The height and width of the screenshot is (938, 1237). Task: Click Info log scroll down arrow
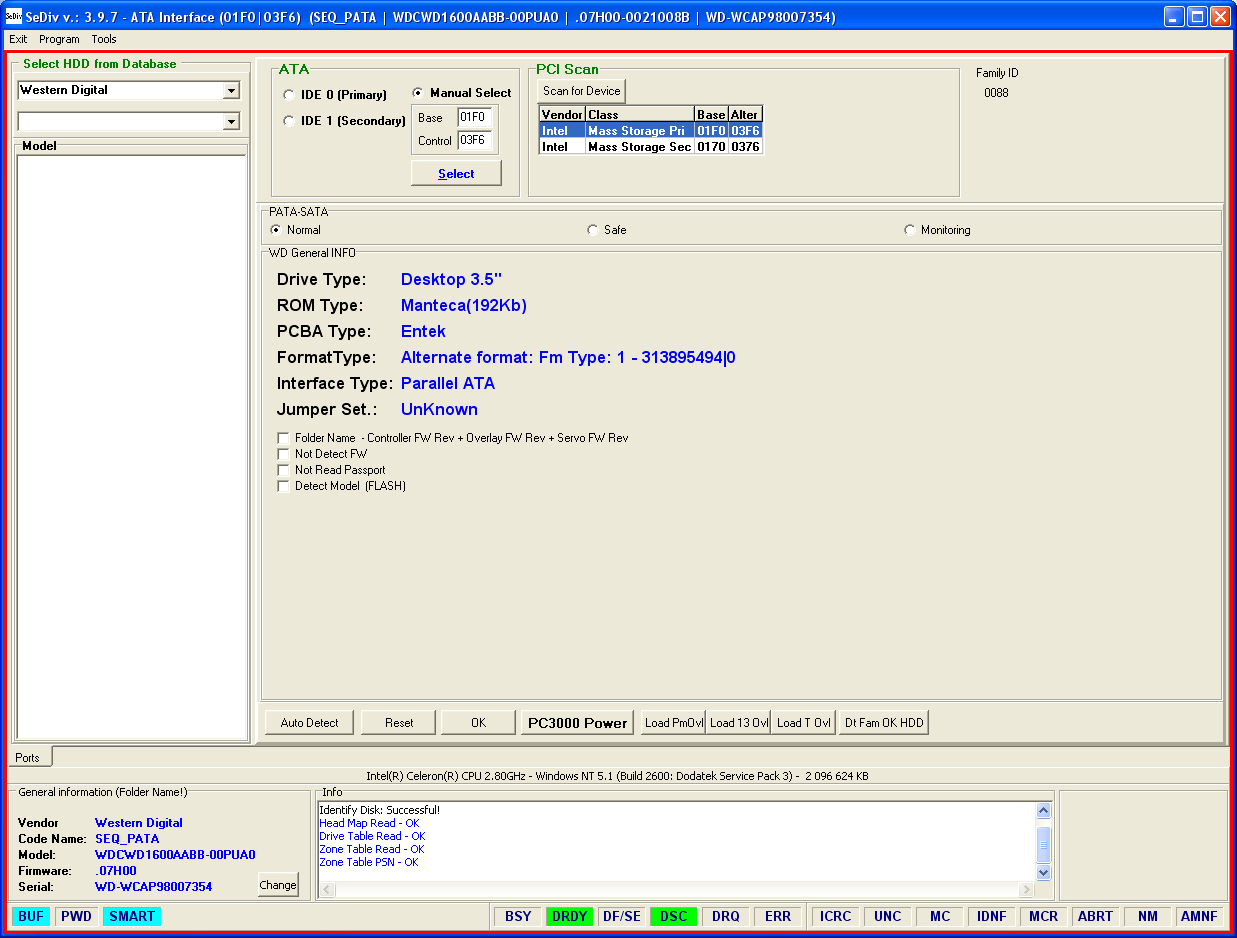(1044, 872)
